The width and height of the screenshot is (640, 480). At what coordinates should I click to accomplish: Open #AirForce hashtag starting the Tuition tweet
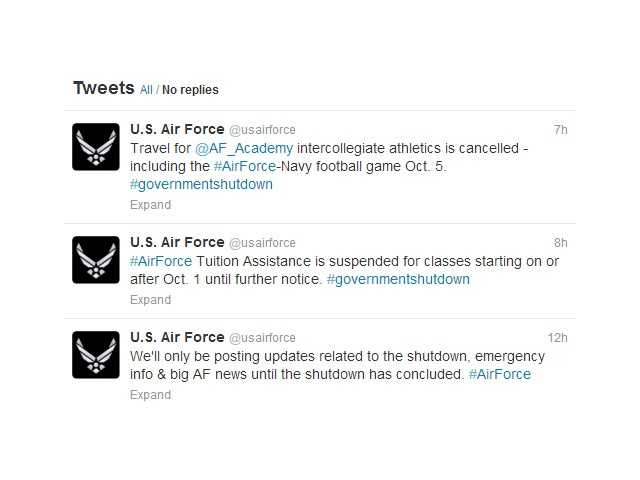(x=161, y=261)
